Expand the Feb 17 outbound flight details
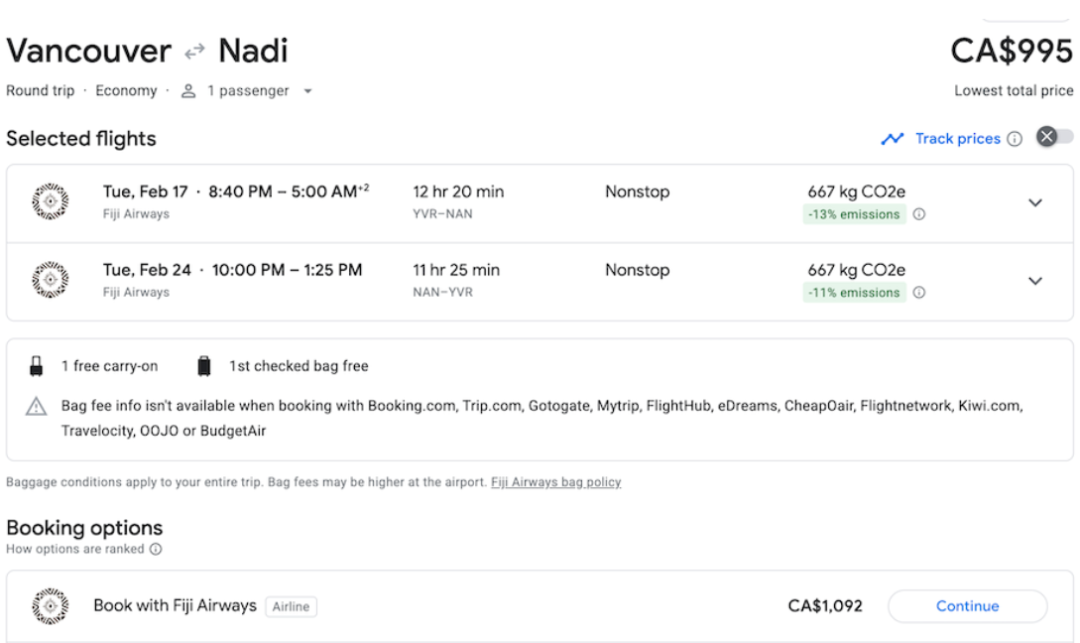 [x=1035, y=203]
